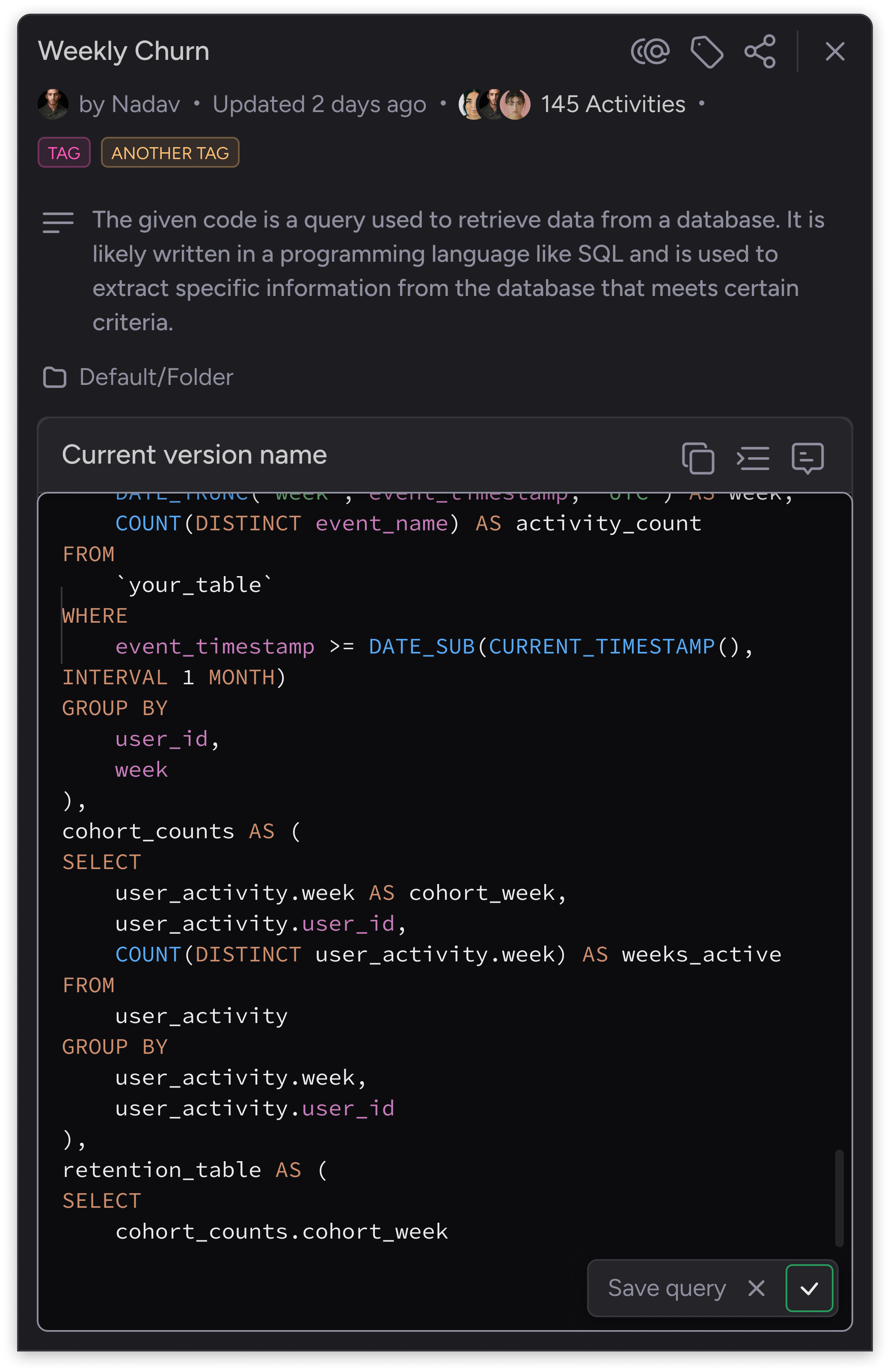Image resolution: width=890 pixels, height=1372 pixels.
Task: Open the Current version name selector
Action: click(194, 454)
